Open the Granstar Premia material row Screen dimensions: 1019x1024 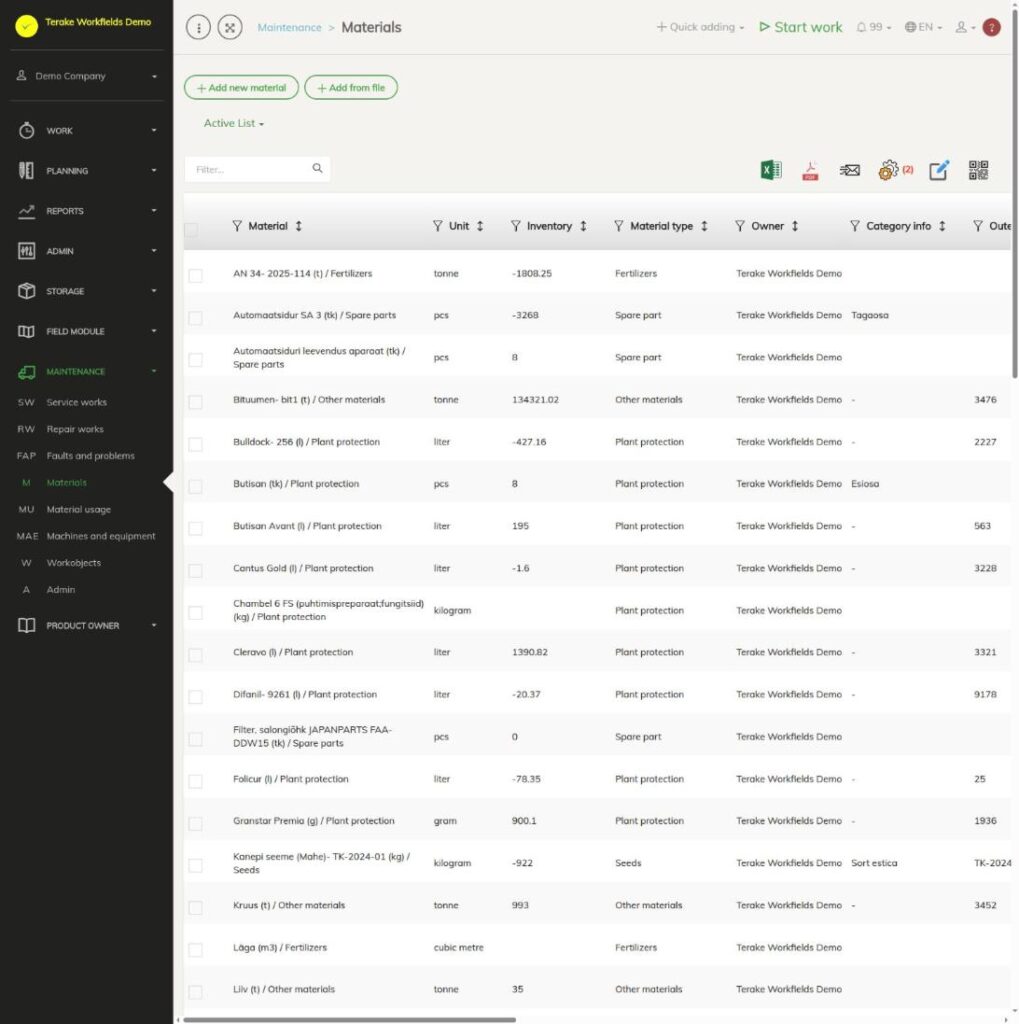[x=314, y=821]
